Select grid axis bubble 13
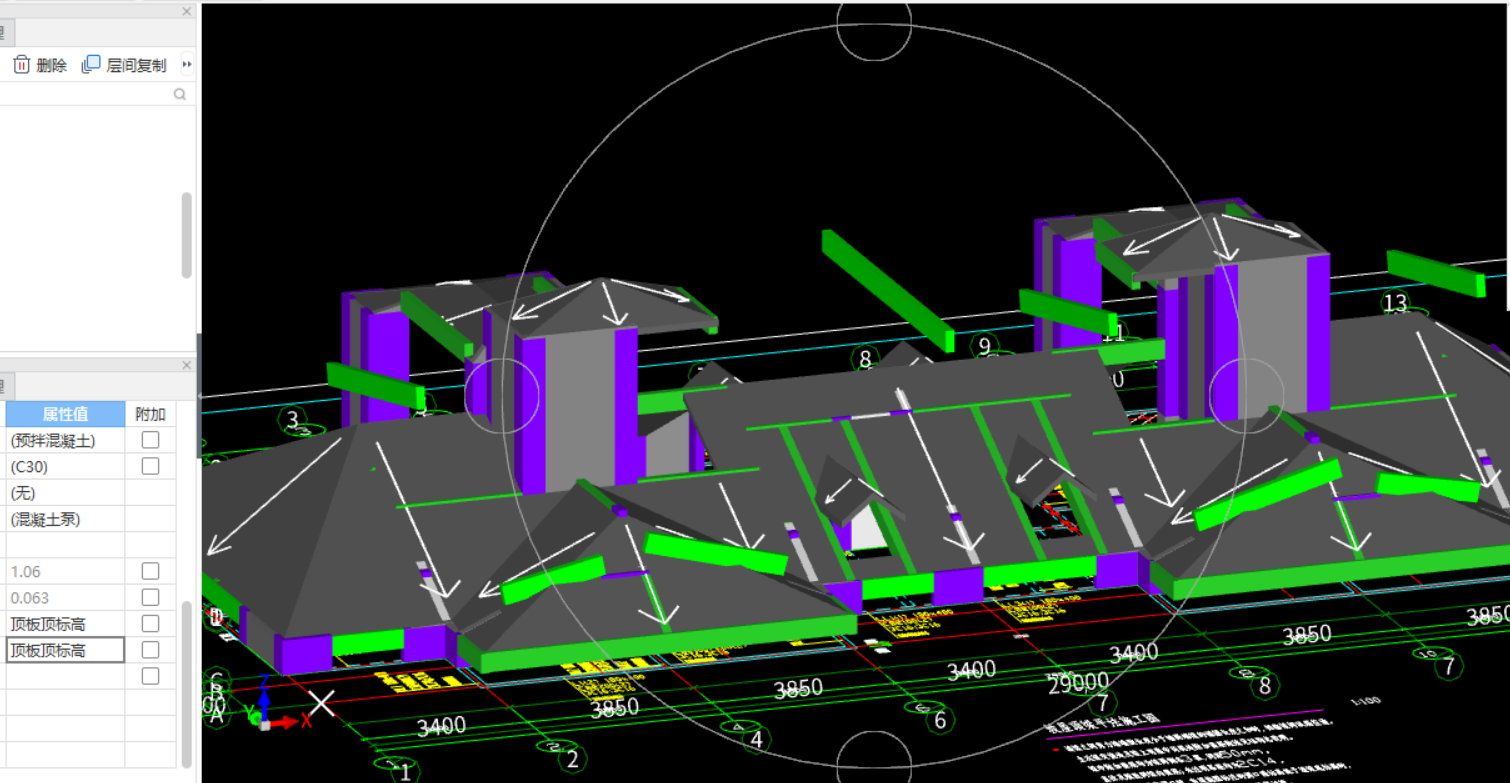Image resolution: width=1510 pixels, height=783 pixels. click(1394, 303)
